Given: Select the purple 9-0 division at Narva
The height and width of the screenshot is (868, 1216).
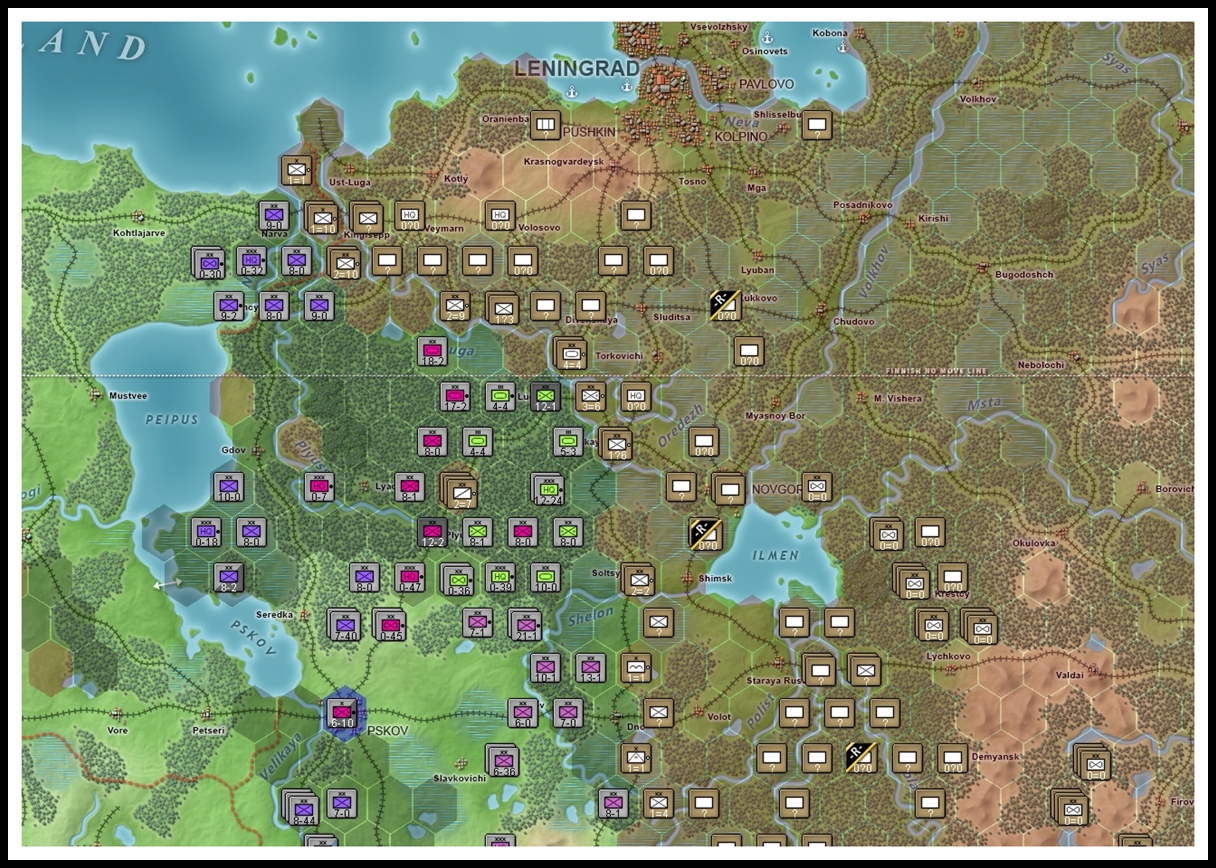Looking at the screenshot, I should (274, 216).
